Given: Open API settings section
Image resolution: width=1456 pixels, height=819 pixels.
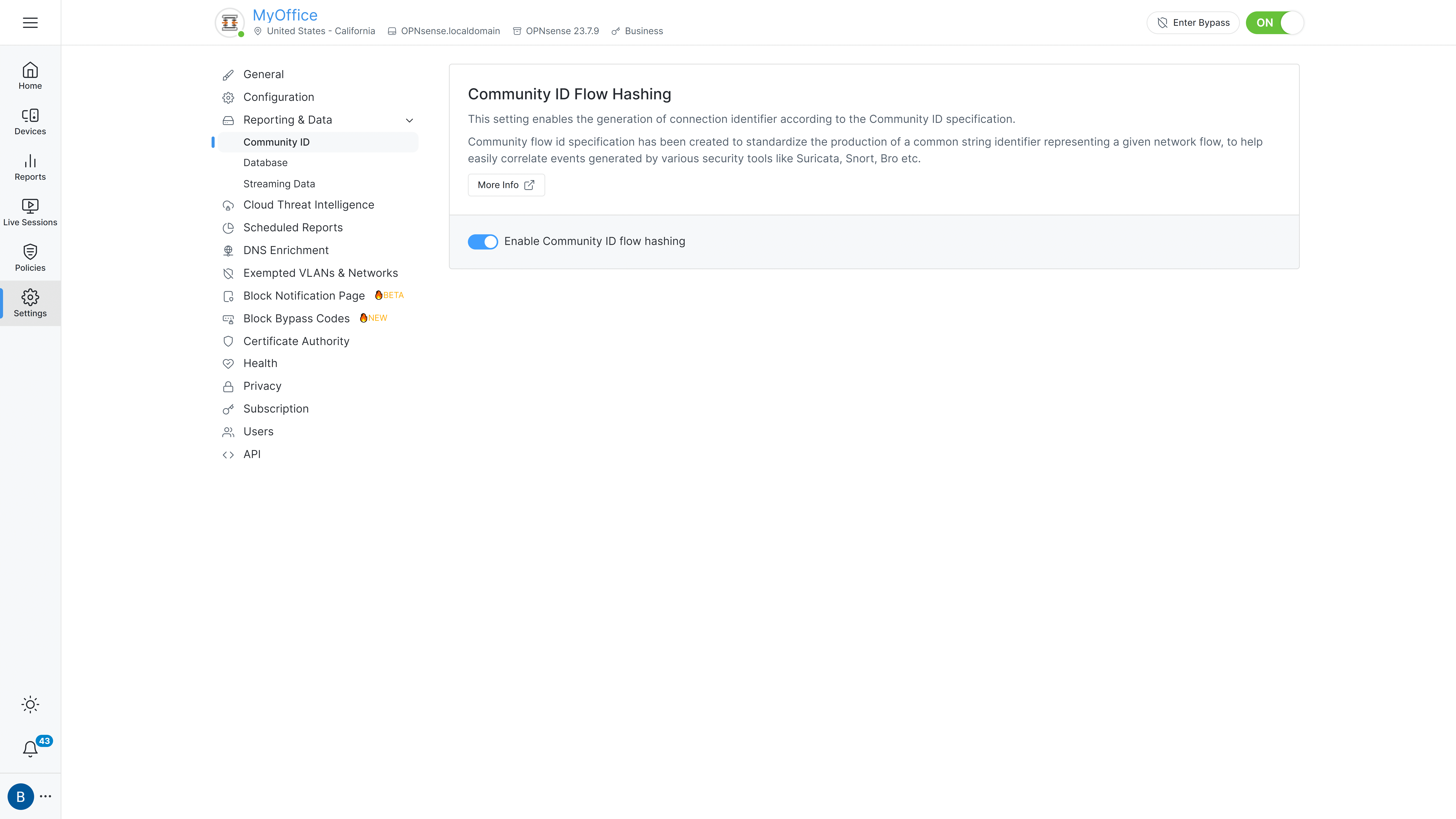Looking at the screenshot, I should coord(252,454).
